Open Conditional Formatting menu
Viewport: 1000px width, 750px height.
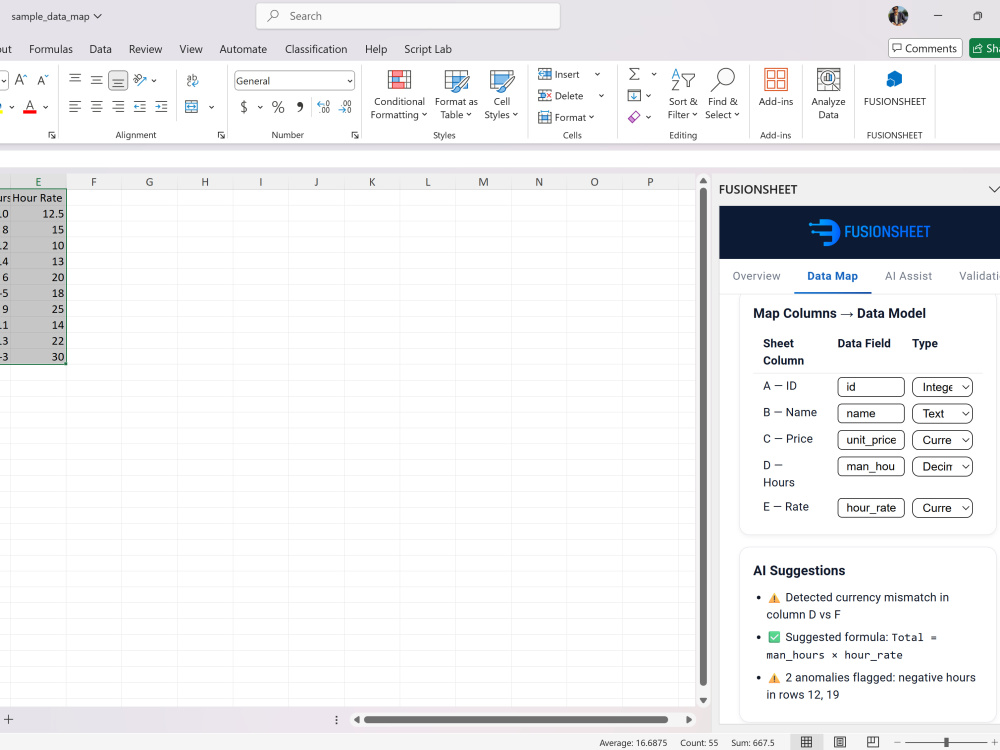(x=399, y=94)
